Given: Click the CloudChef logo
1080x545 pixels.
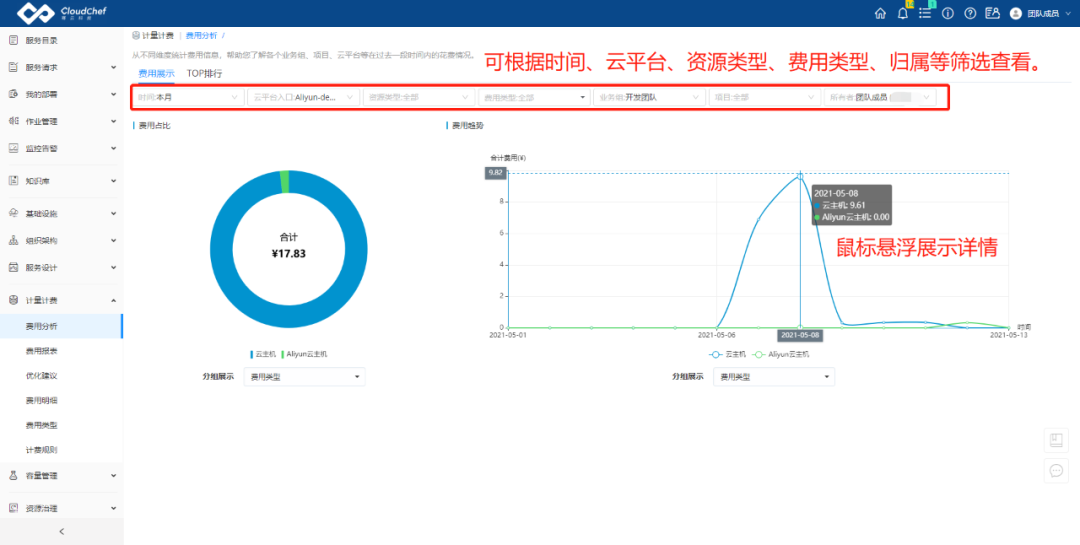Looking at the screenshot, I should click(x=61, y=12).
